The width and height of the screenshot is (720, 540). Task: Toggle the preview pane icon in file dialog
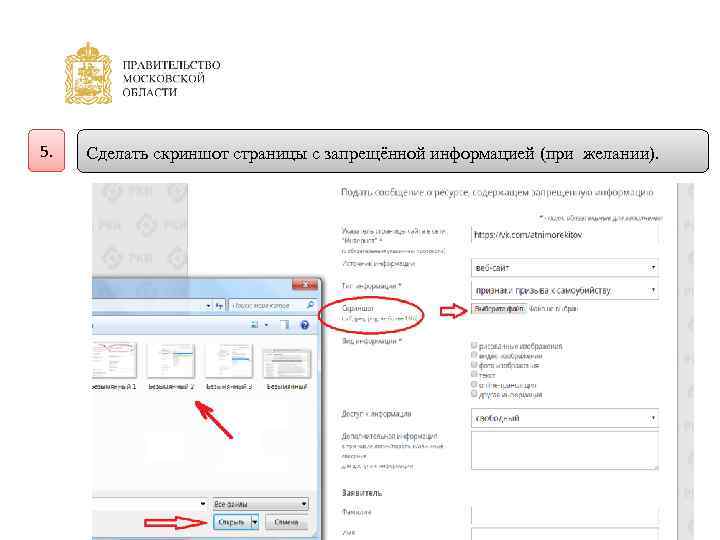(x=286, y=325)
